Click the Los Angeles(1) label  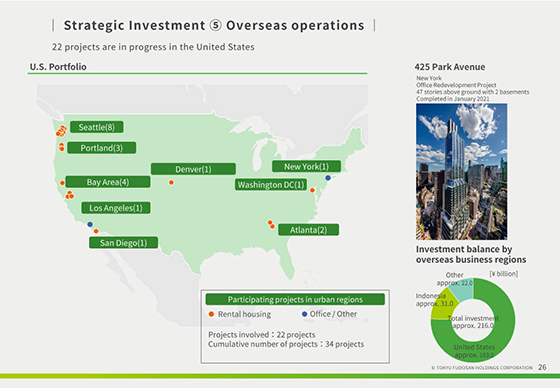click(x=116, y=208)
